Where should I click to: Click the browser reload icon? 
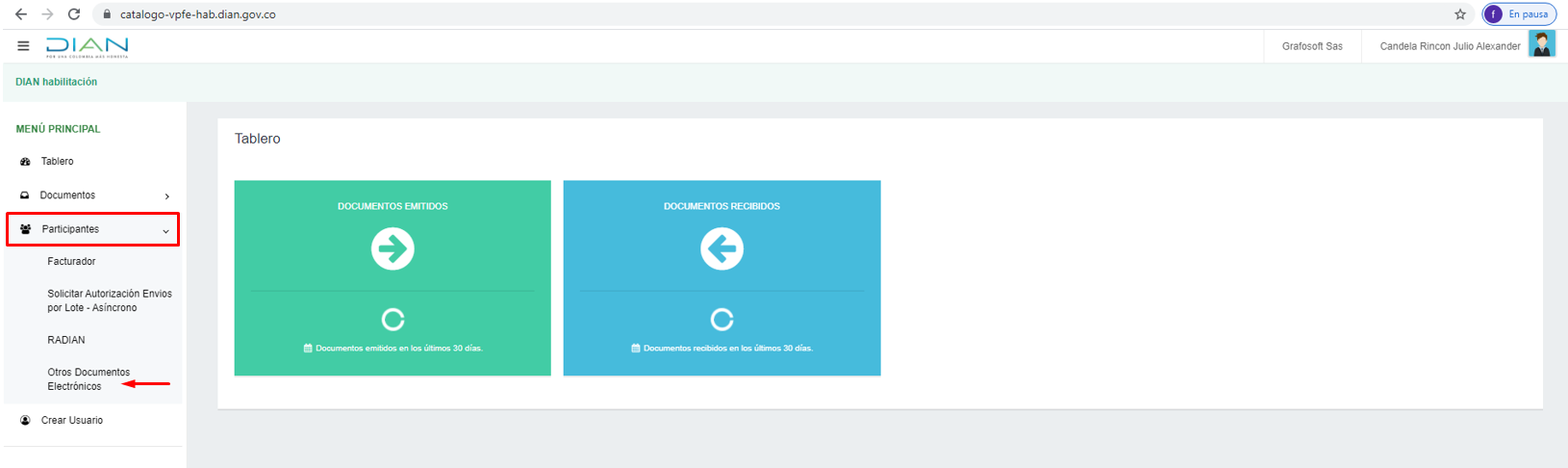tap(74, 14)
